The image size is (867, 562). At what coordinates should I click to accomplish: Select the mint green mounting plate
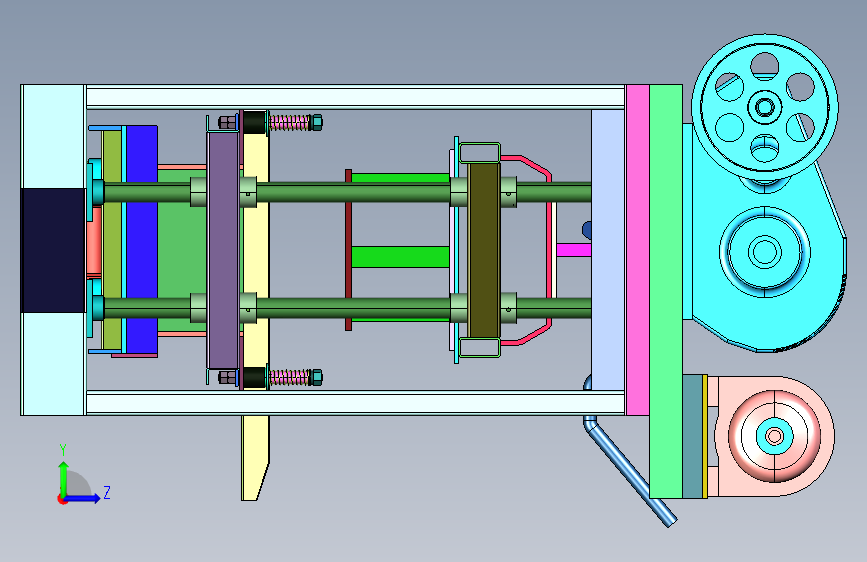coord(666,292)
